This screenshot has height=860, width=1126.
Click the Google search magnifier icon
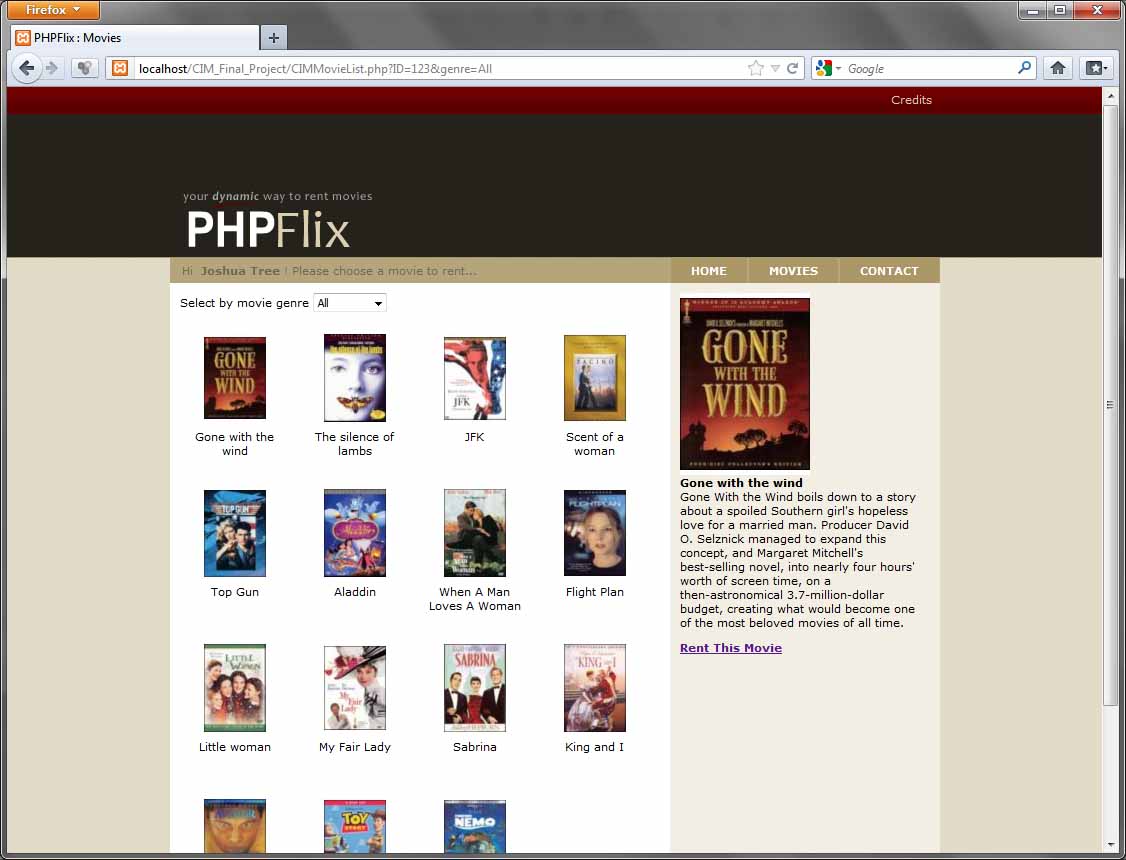pyautogui.click(x=1024, y=68)
